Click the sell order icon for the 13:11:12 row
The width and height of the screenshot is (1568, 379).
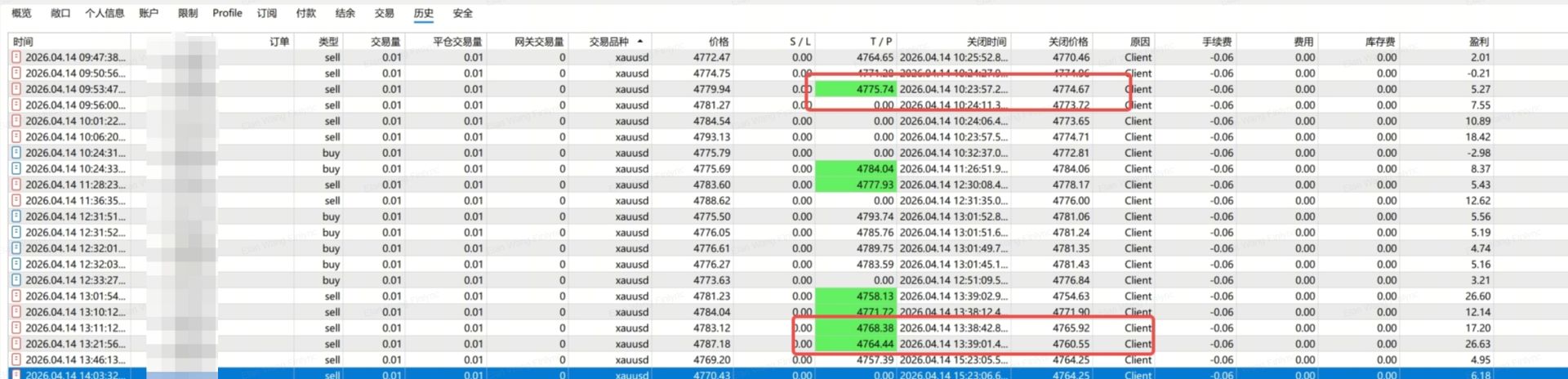16,328
